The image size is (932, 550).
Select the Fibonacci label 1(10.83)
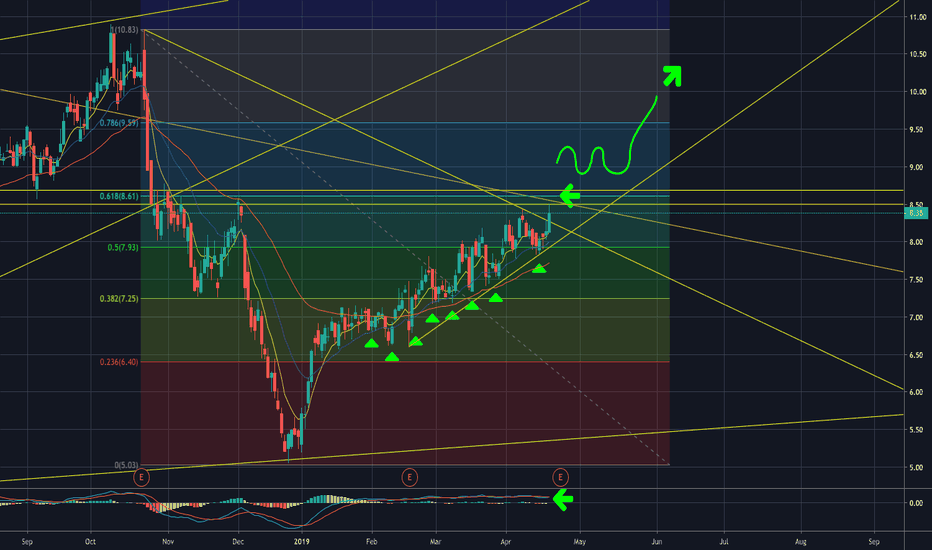tap(126, 30)
